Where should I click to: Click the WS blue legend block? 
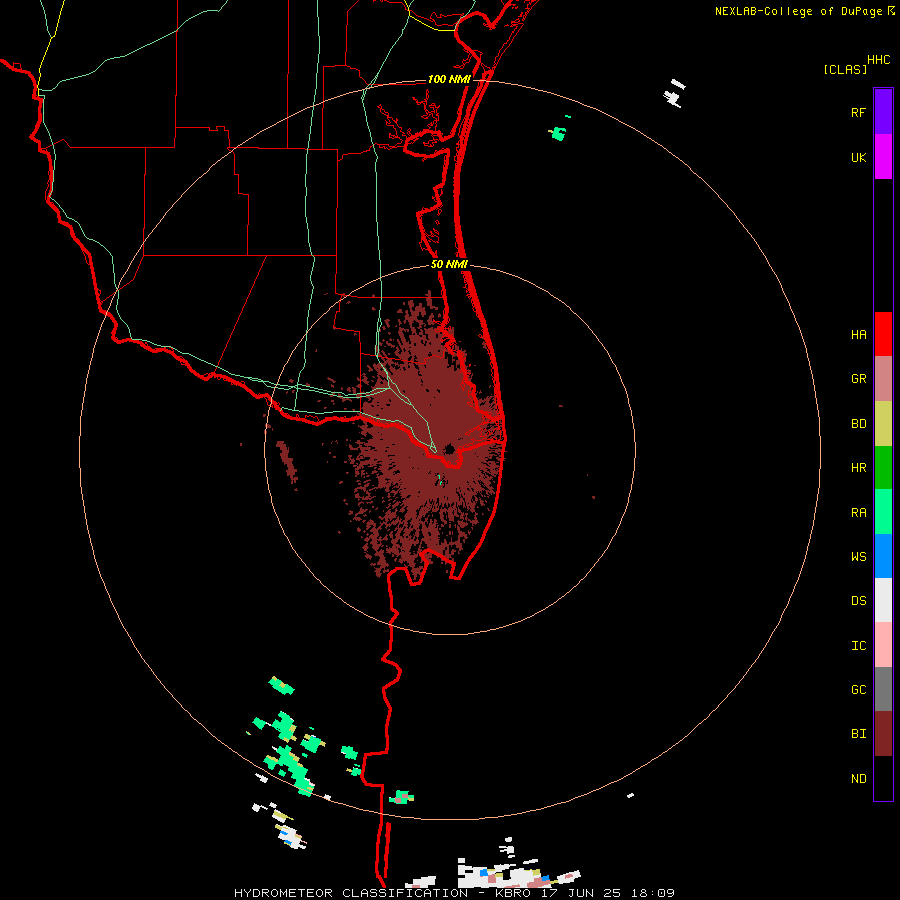tap(883, 556)
